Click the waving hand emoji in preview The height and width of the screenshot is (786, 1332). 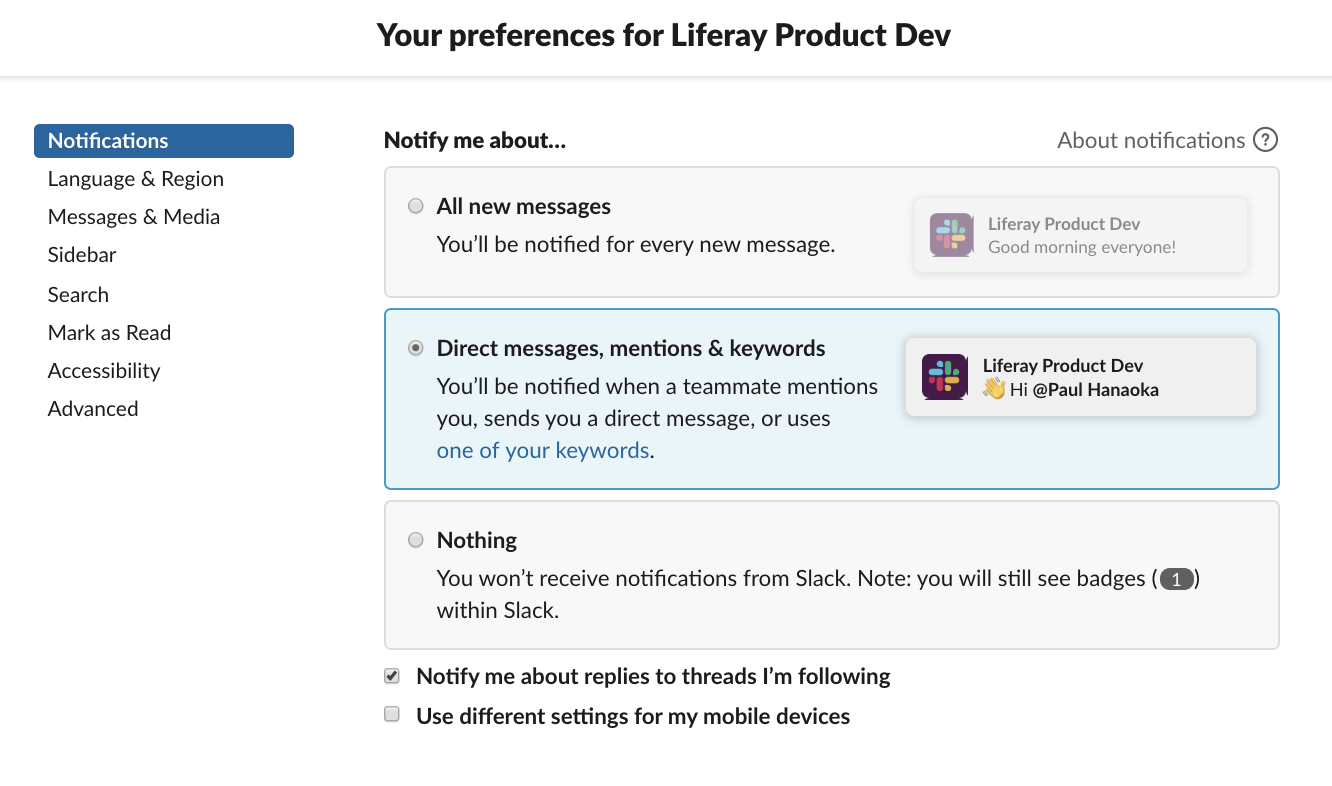993,390
